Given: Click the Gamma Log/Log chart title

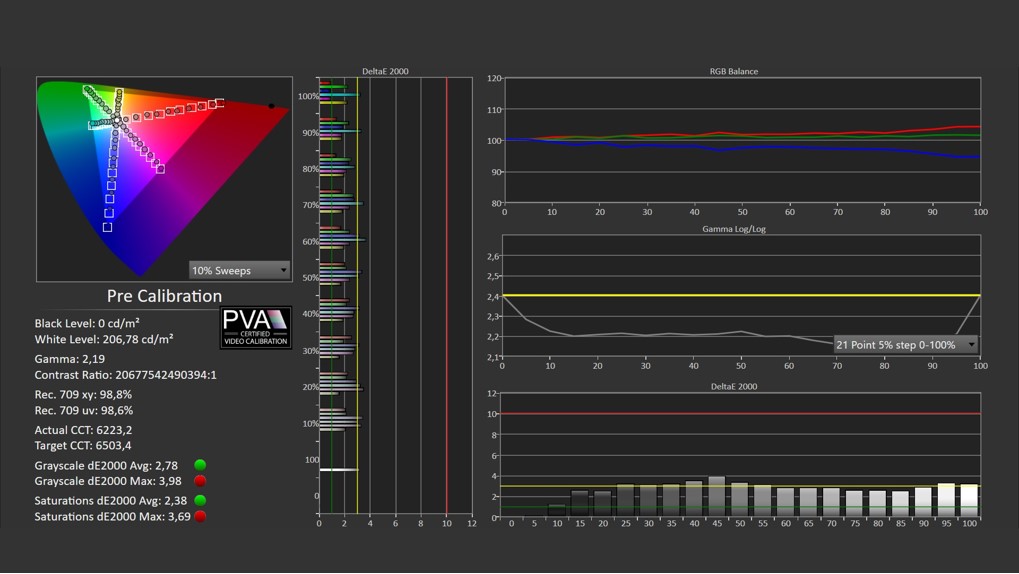Looking at the screenshot, I should pos(741,229).
